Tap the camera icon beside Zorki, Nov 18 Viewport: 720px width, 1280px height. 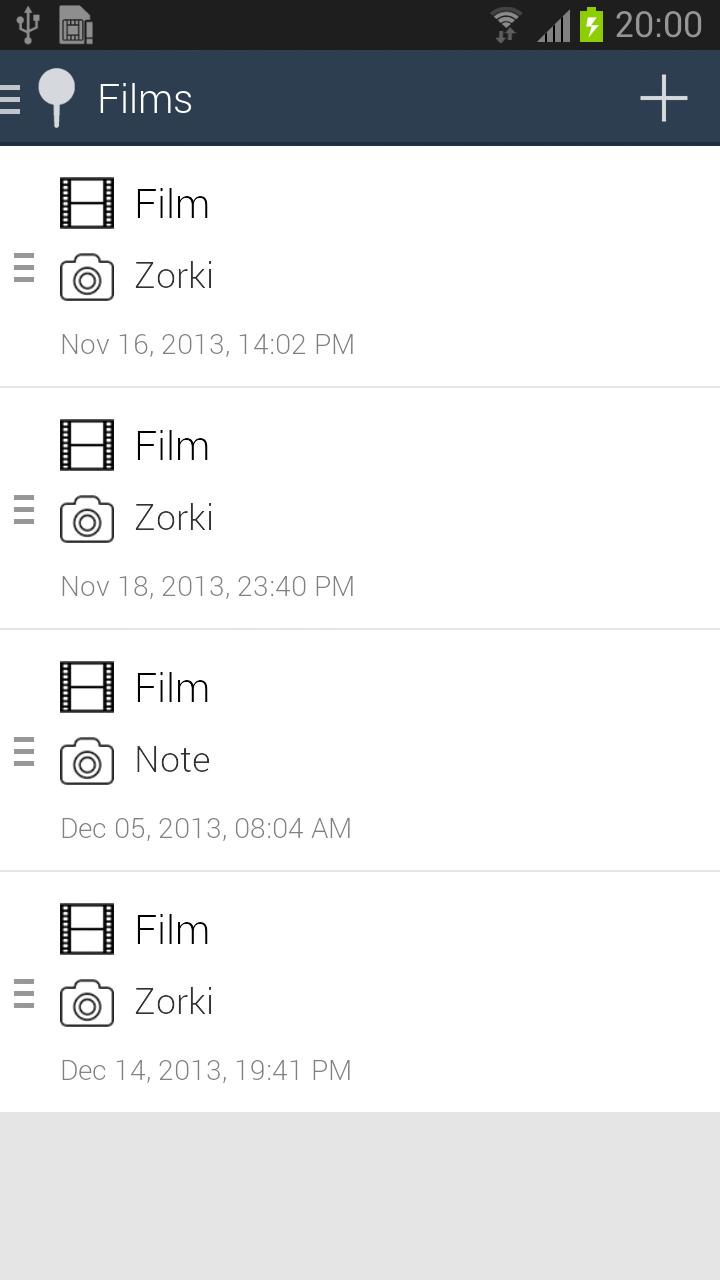click(87, 519)
